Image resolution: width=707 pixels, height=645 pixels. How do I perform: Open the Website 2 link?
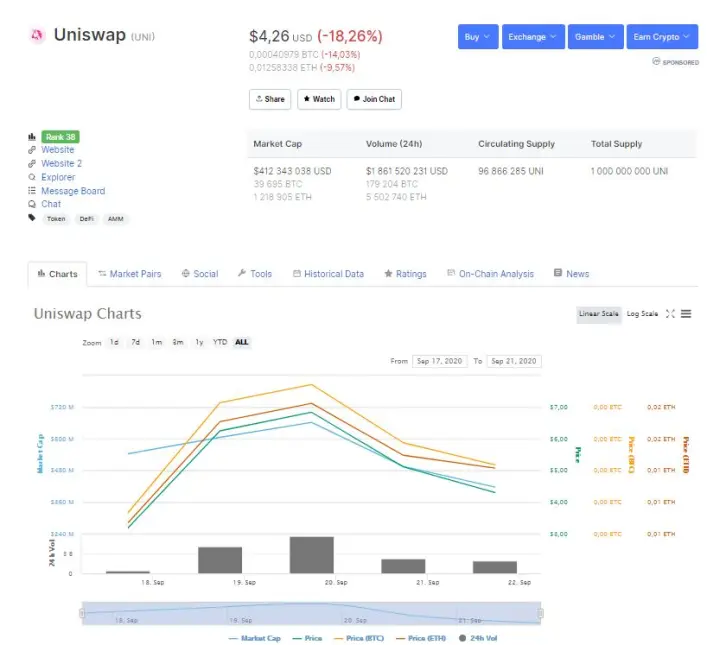point(61,163)
